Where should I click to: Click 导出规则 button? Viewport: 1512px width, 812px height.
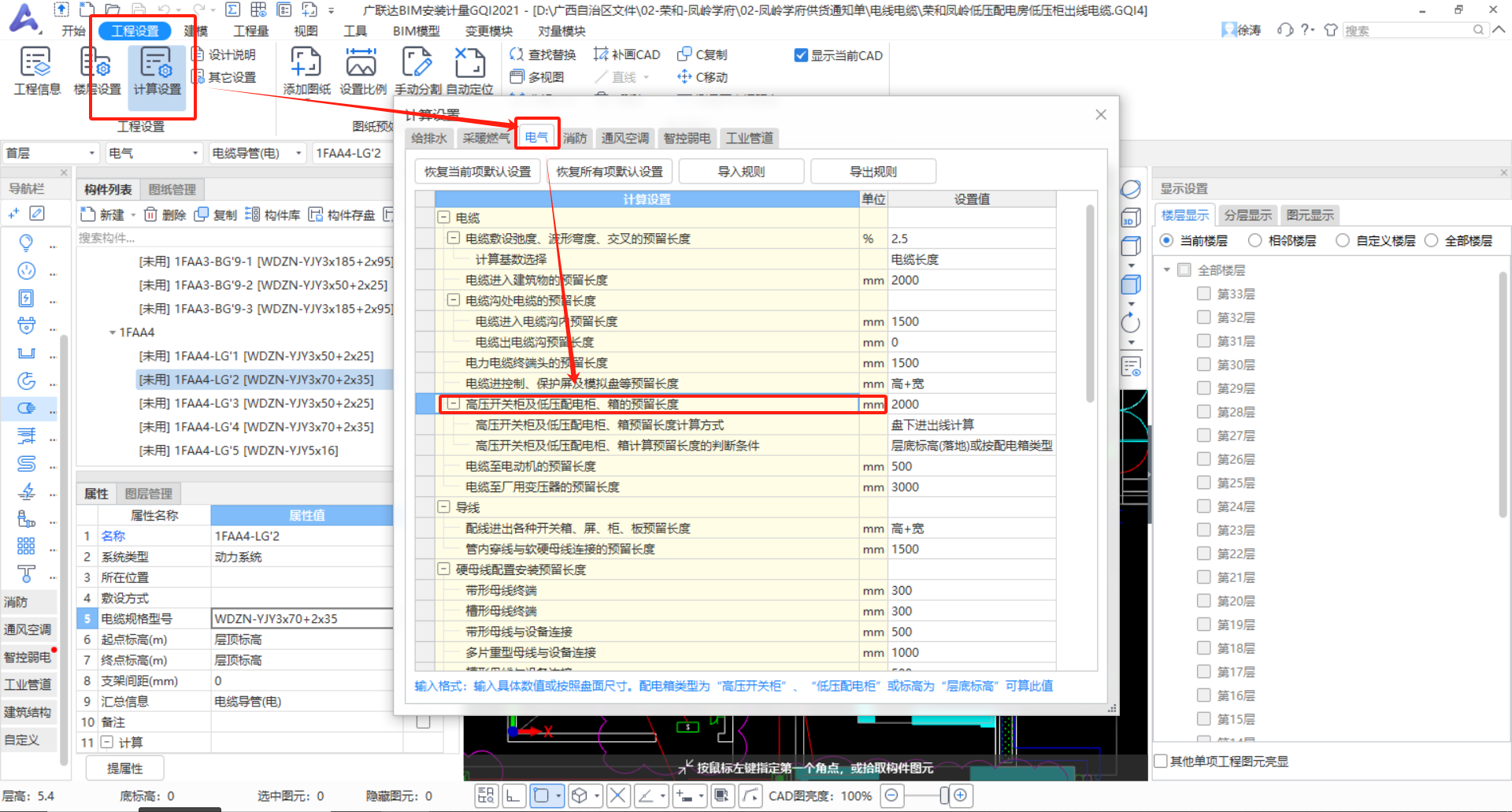pos(873,171)
